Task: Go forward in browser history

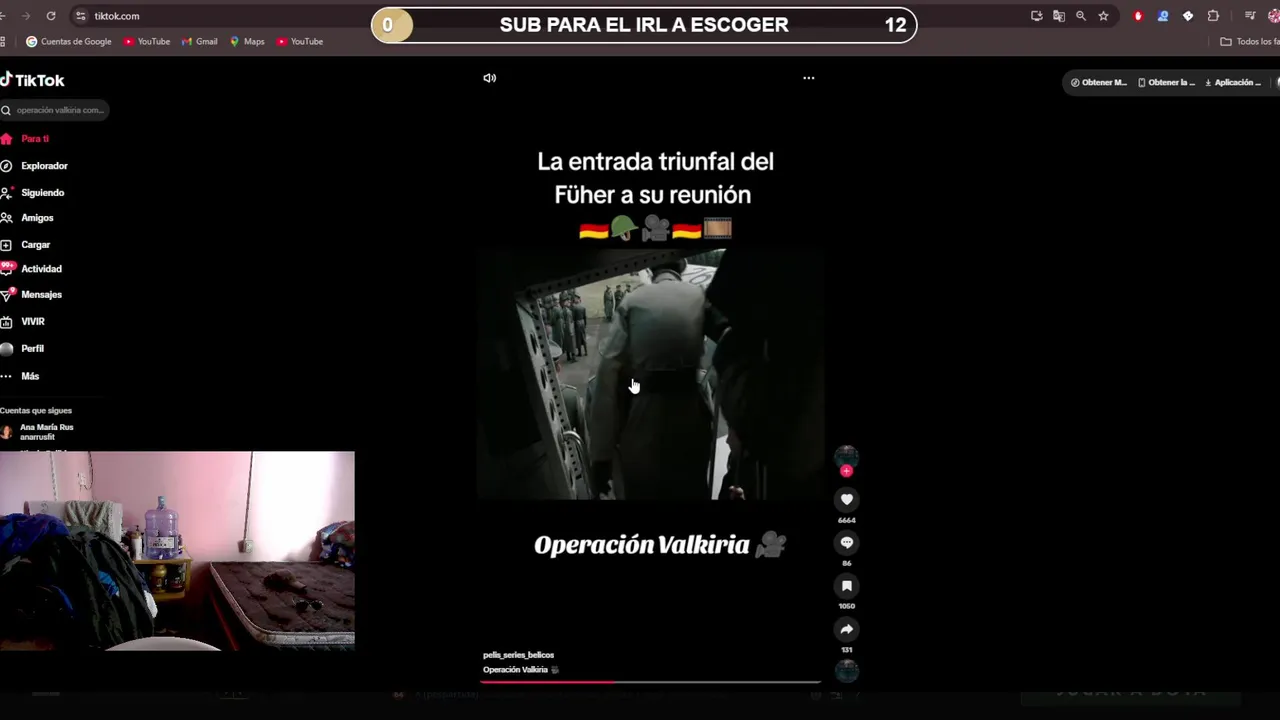Action: [x=25, y=16]
